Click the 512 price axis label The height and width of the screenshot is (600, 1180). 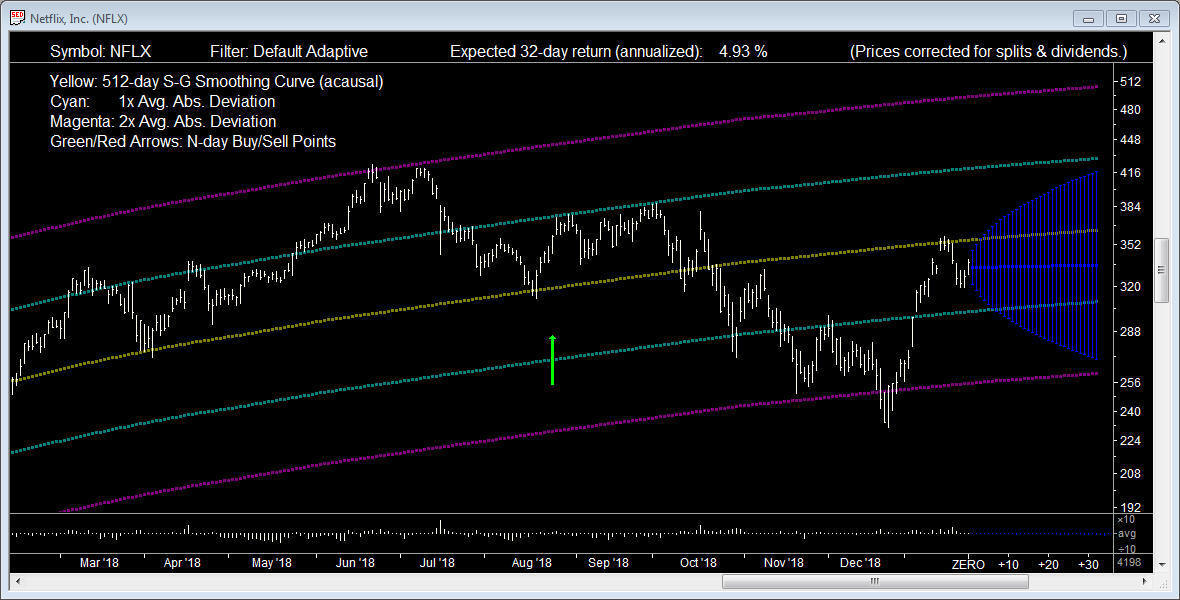(x=1130, y=81)
